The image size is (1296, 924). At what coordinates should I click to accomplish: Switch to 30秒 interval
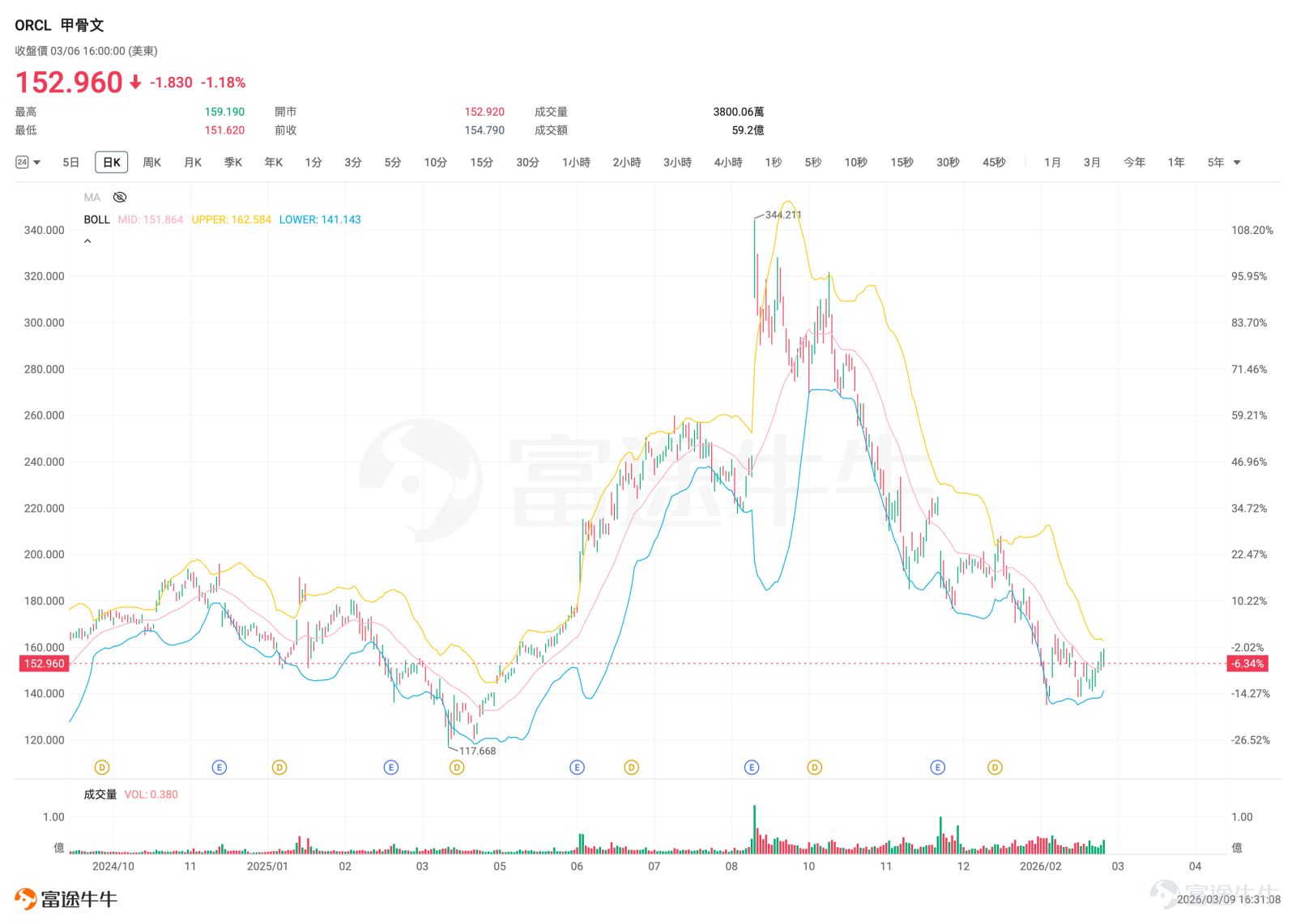pos(949,163)
